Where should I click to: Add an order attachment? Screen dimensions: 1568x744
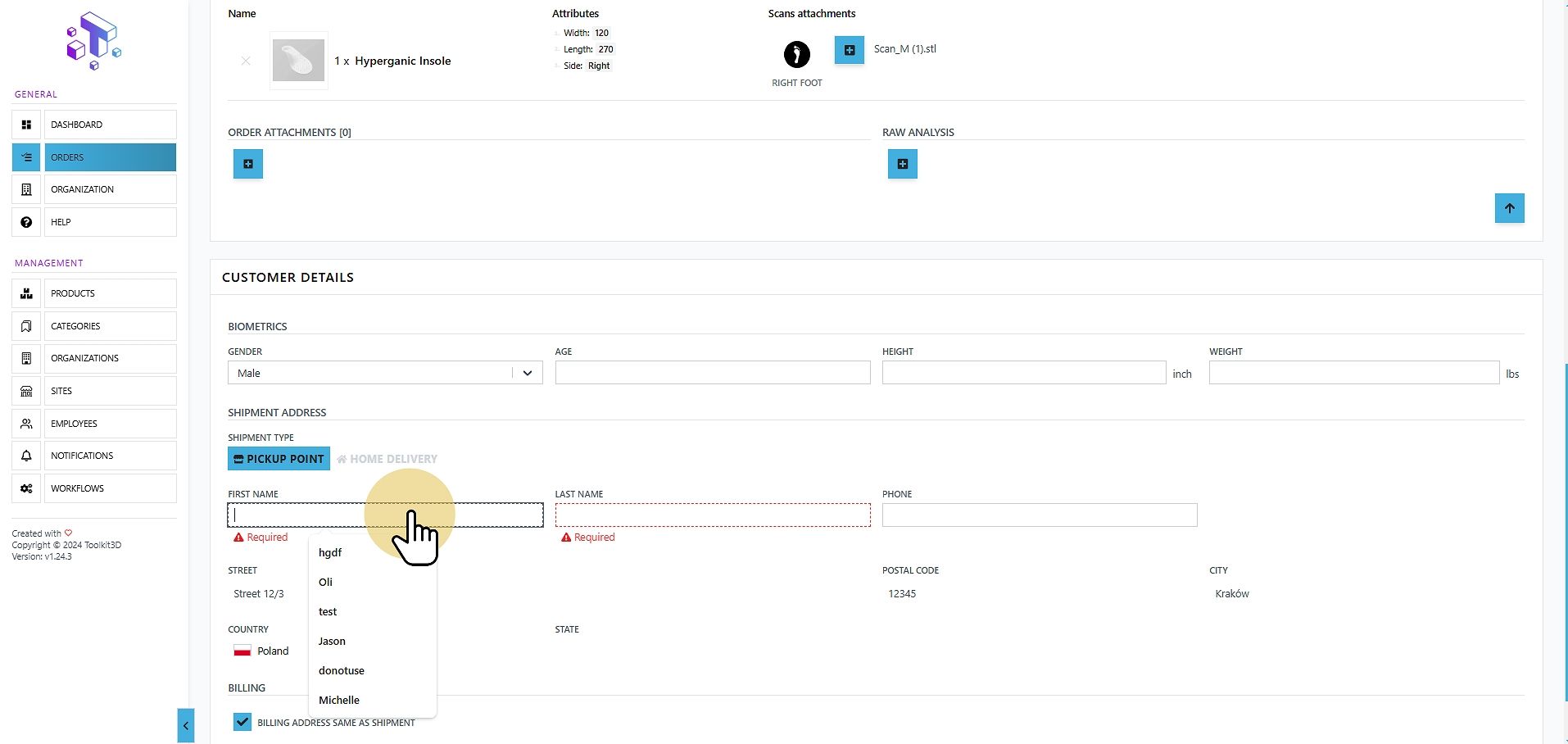click(248, 164)
